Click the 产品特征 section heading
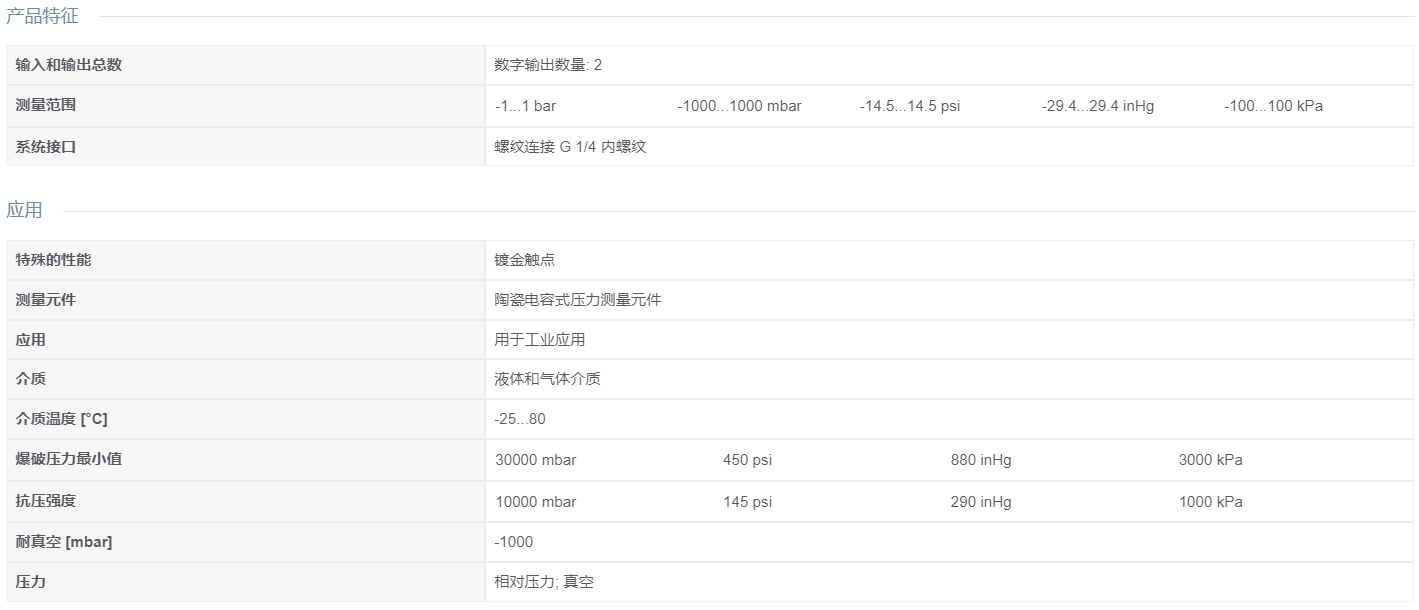 click(42, 16)
